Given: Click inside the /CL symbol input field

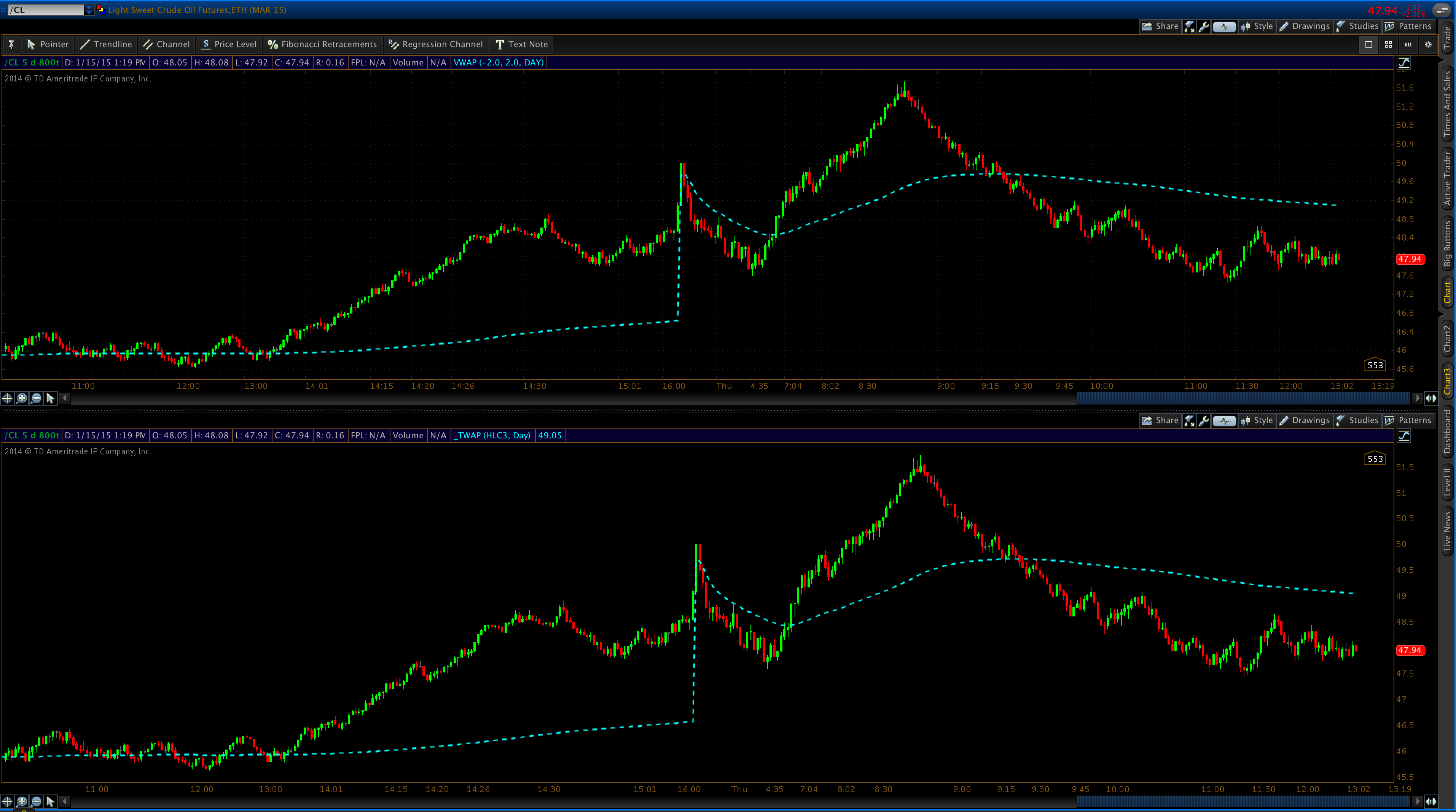Looking at the screenshot, I should pyautogui.click(x=46, y=10).
